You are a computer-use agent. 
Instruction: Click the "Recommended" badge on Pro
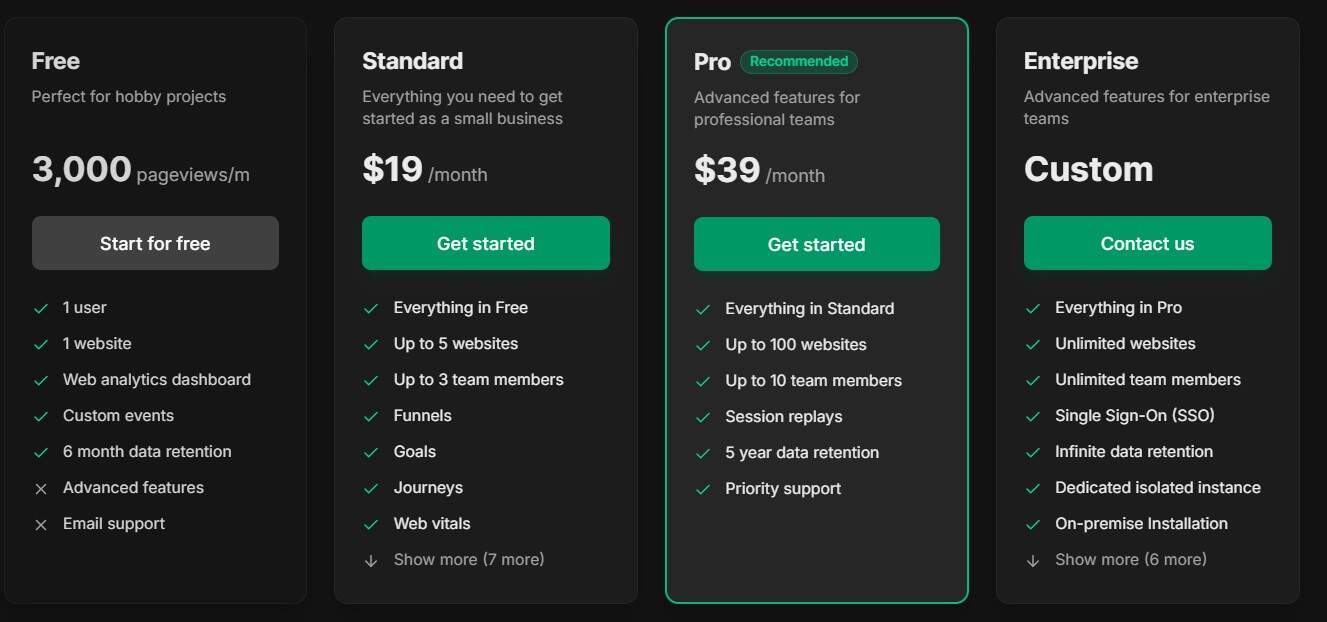[798, 61]
